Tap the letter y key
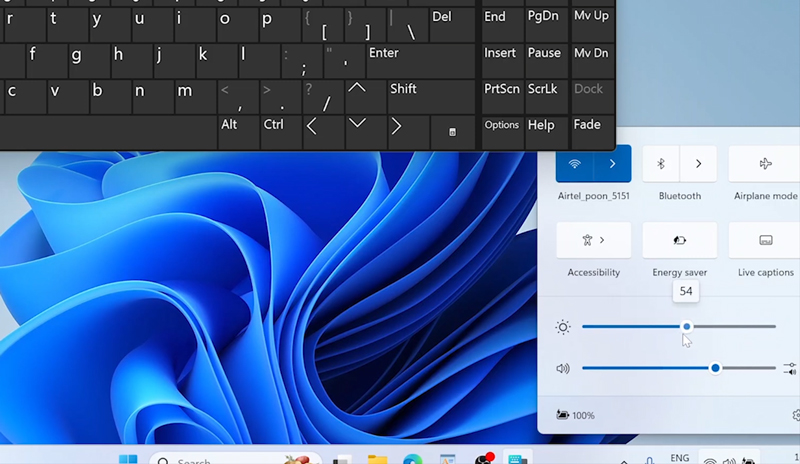Screen dimensions: 800x464 pos(111,25)
